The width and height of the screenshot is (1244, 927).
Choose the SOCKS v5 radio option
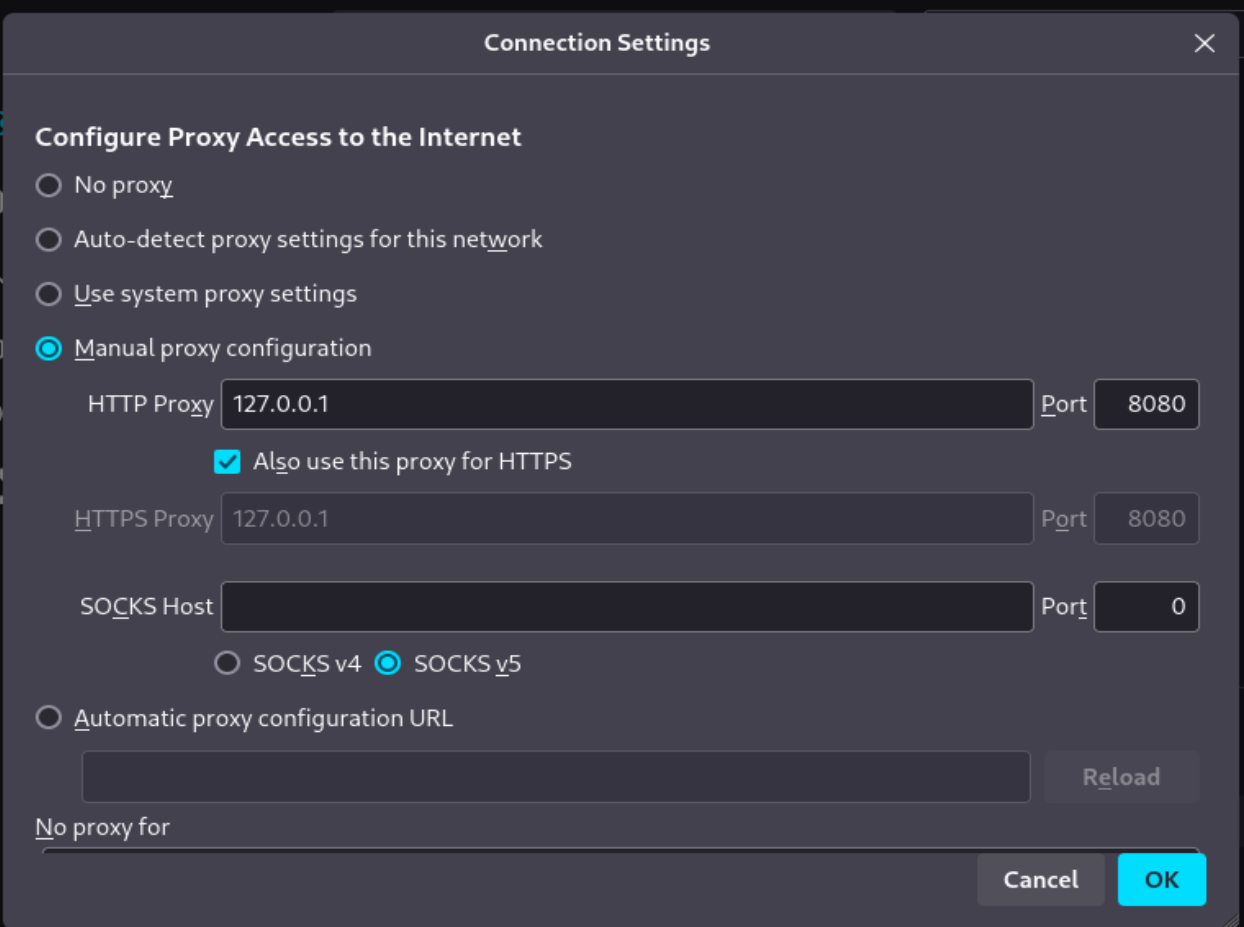[388, 663]
